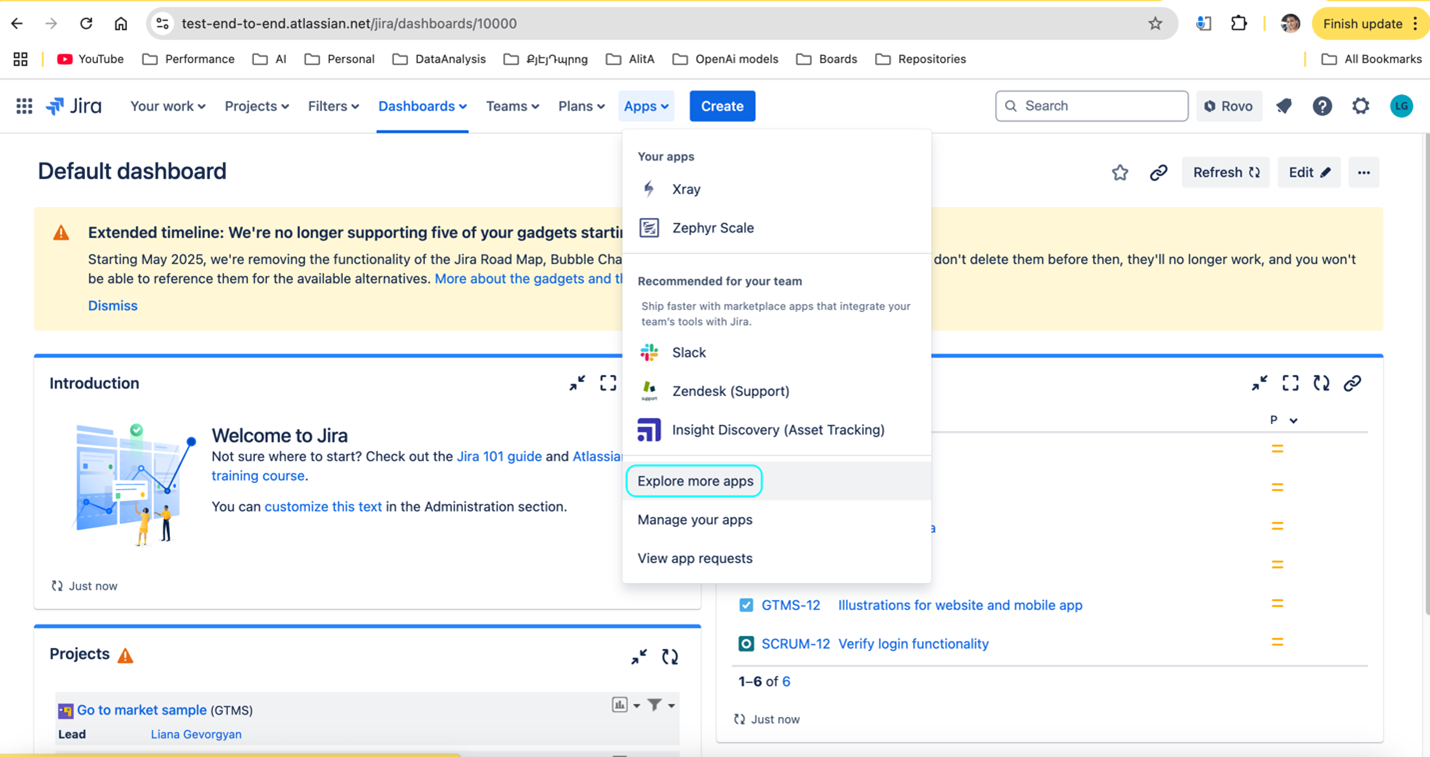Image resolution: width=1430 pixels, height=757 pixels.
Task: Open the Jira app switcher grid icon
Action: click(24, 106)
